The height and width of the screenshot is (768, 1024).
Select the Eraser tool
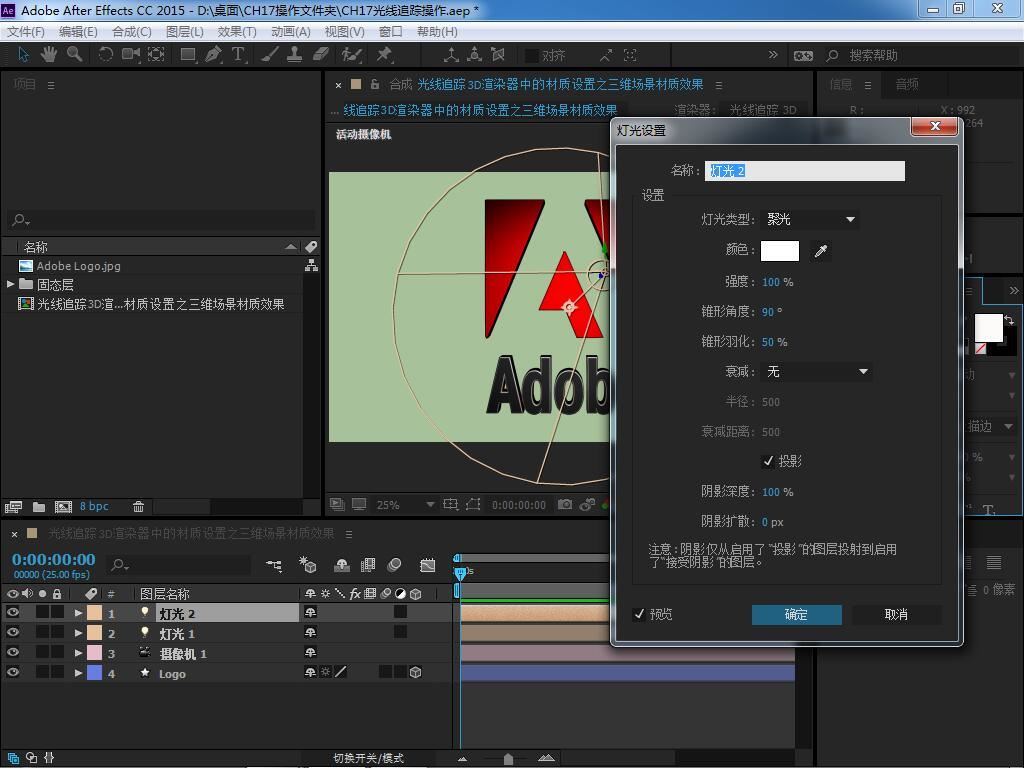[320, 55]
